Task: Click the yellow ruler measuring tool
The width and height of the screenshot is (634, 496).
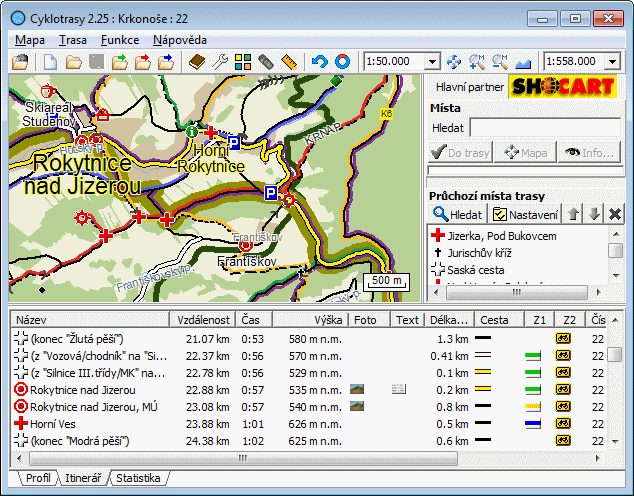Action: pos(290,62)
